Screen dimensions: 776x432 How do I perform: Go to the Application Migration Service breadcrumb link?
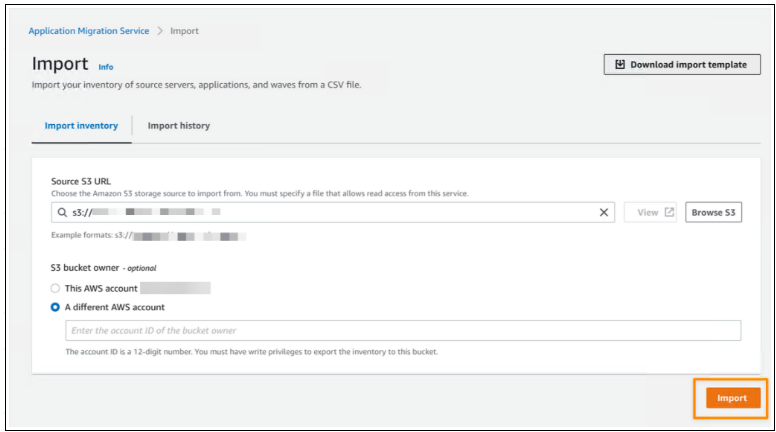coord(88,31)
